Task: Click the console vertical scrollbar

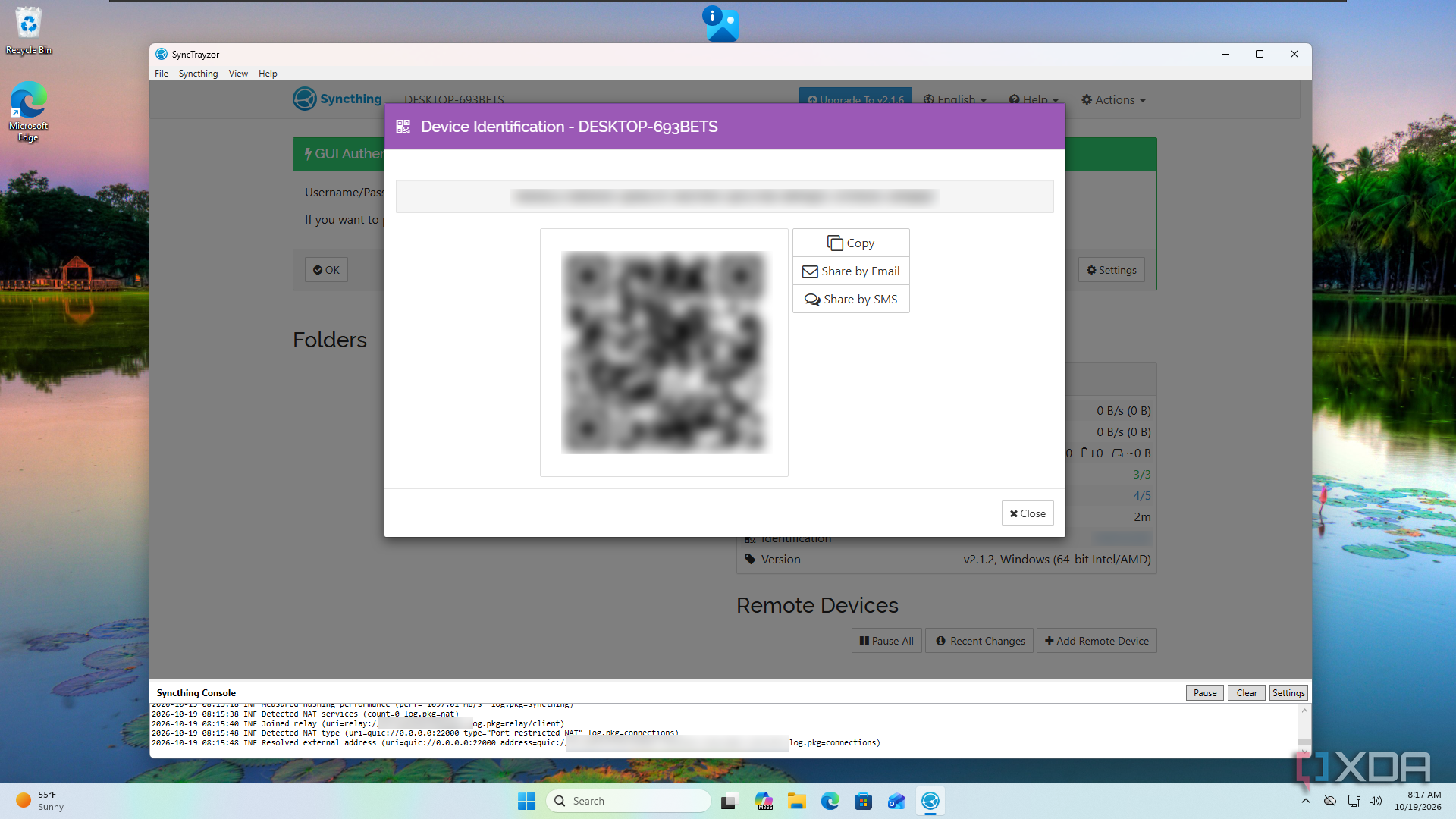Action: pyautogui.click(x=1304, y=730)
